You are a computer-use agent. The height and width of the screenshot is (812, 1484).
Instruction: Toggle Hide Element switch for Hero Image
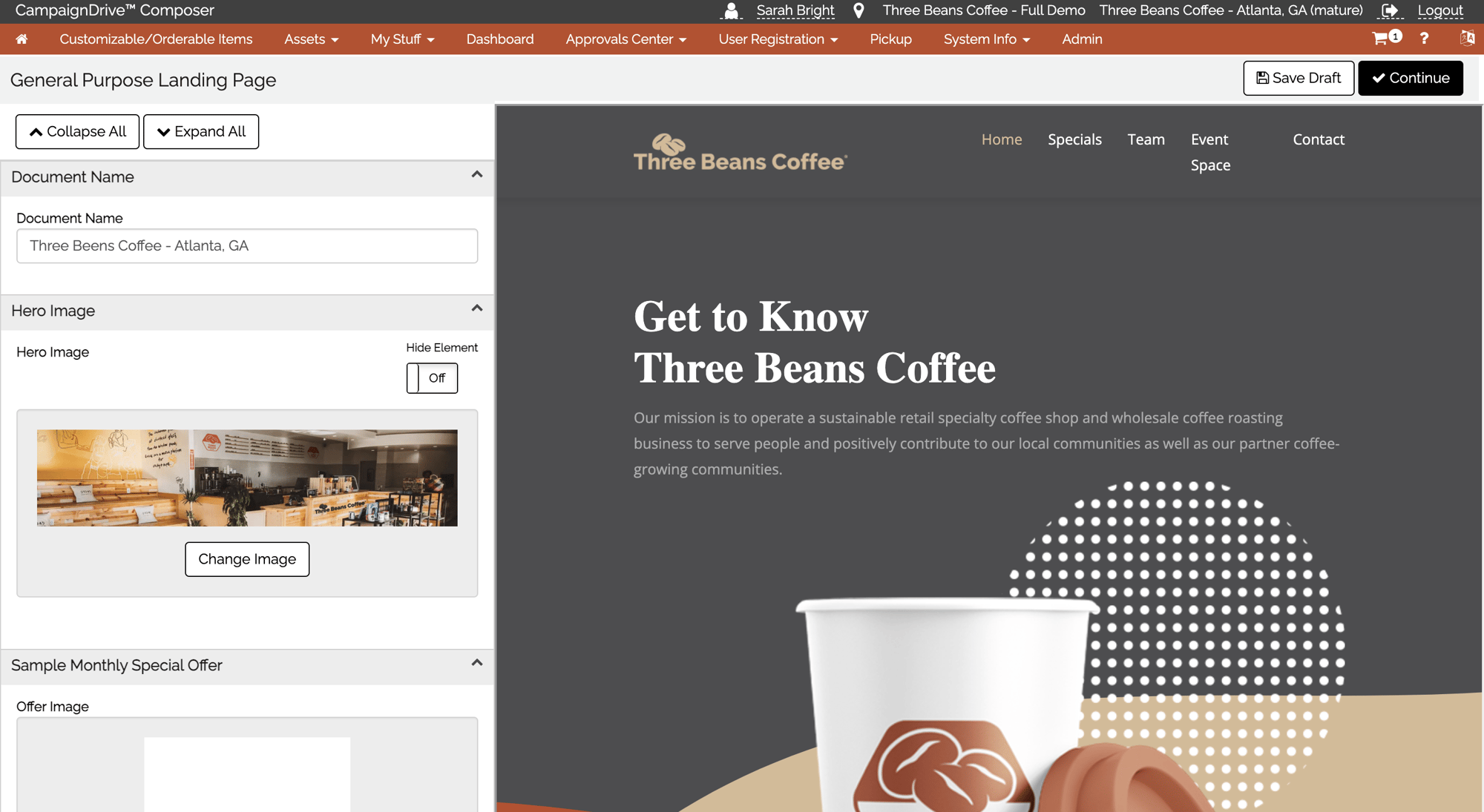pyautogui.click(x=432, y=378)
